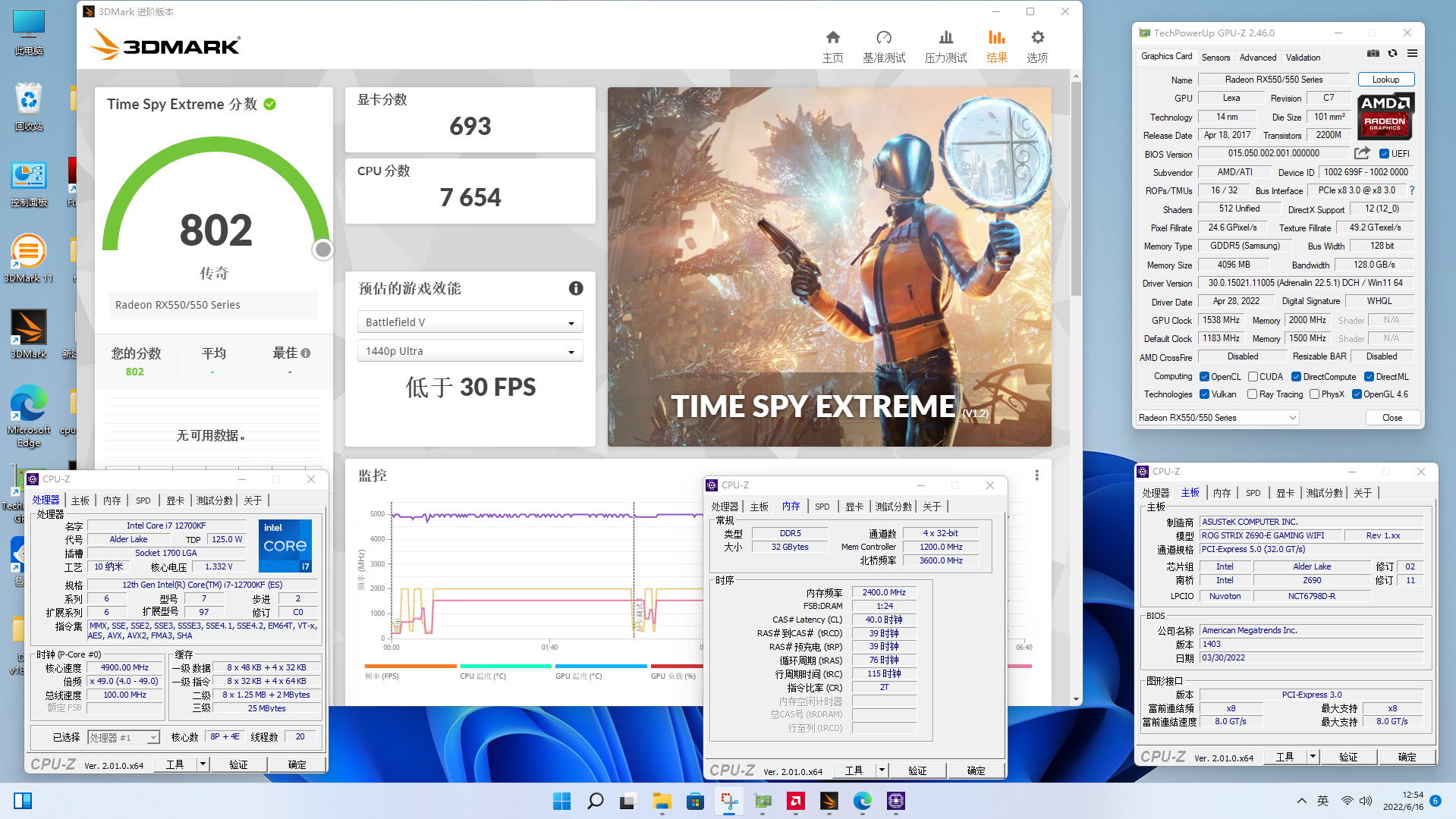Click the BIOS export share icon in GPU-Z
Image resolution: width=1456 pixels, height=819 pixels.
pos(1363,153)
